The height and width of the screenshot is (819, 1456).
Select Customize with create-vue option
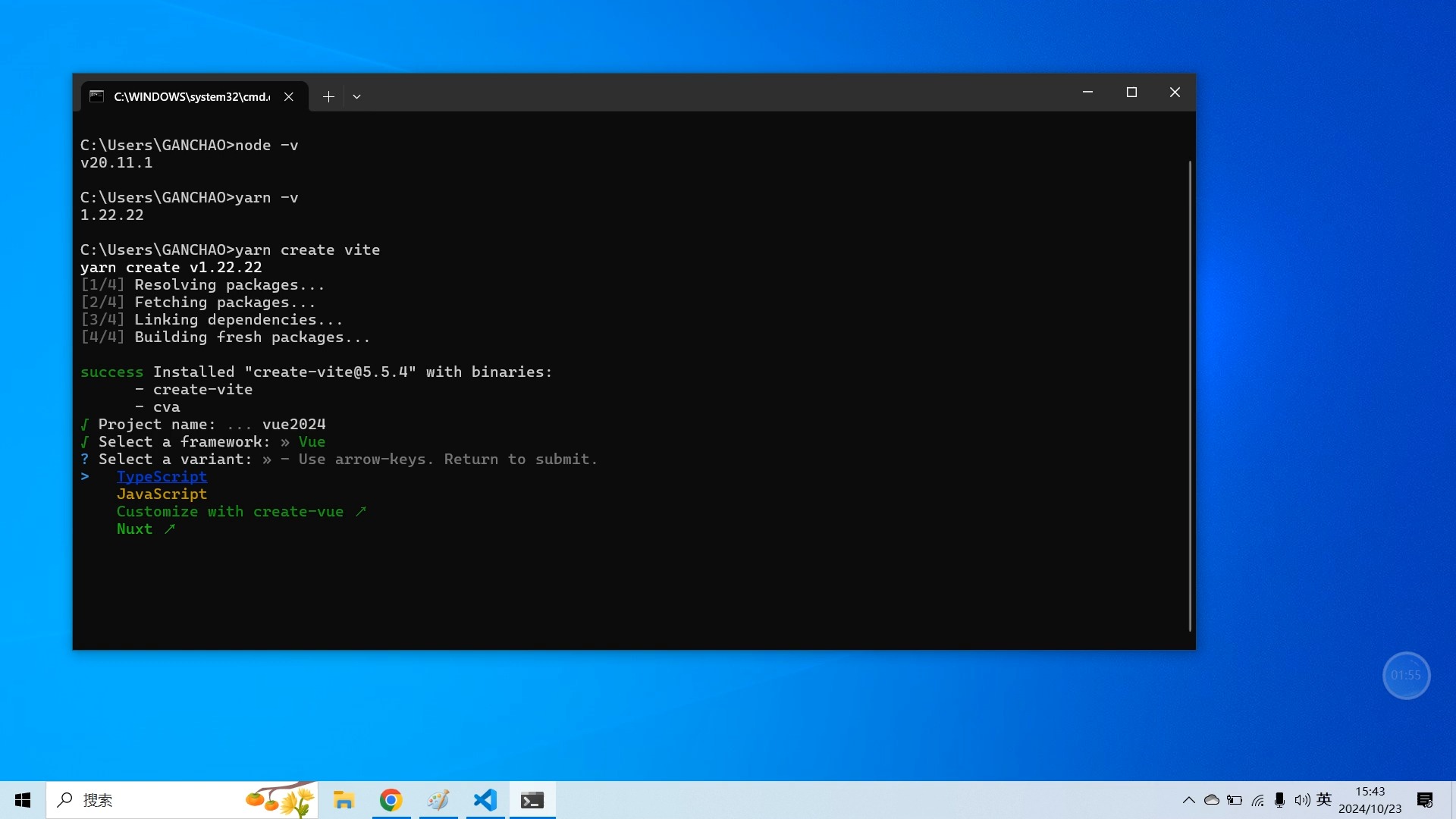pos(230,511)
